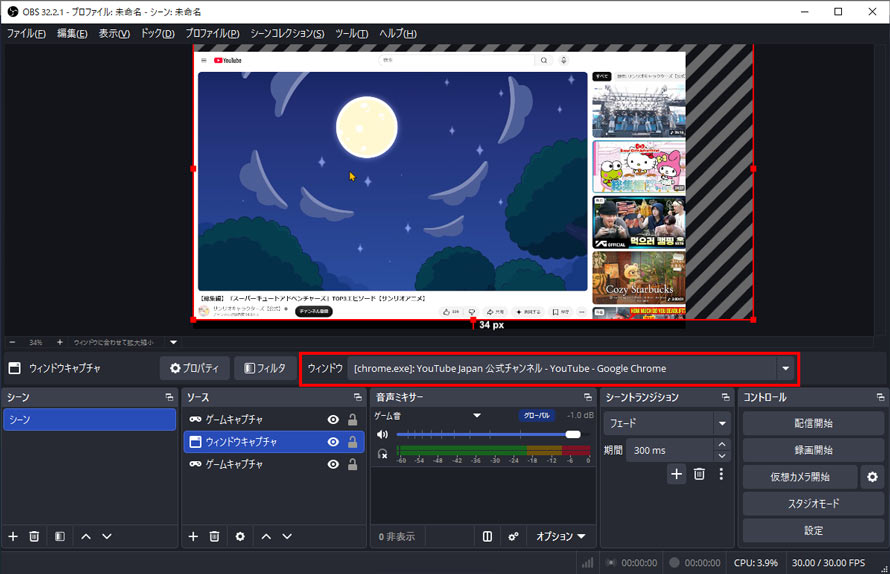The image size is (890, 574).
Task: Open scene filters icon in シーン toolbar
Action: [60, 537]
